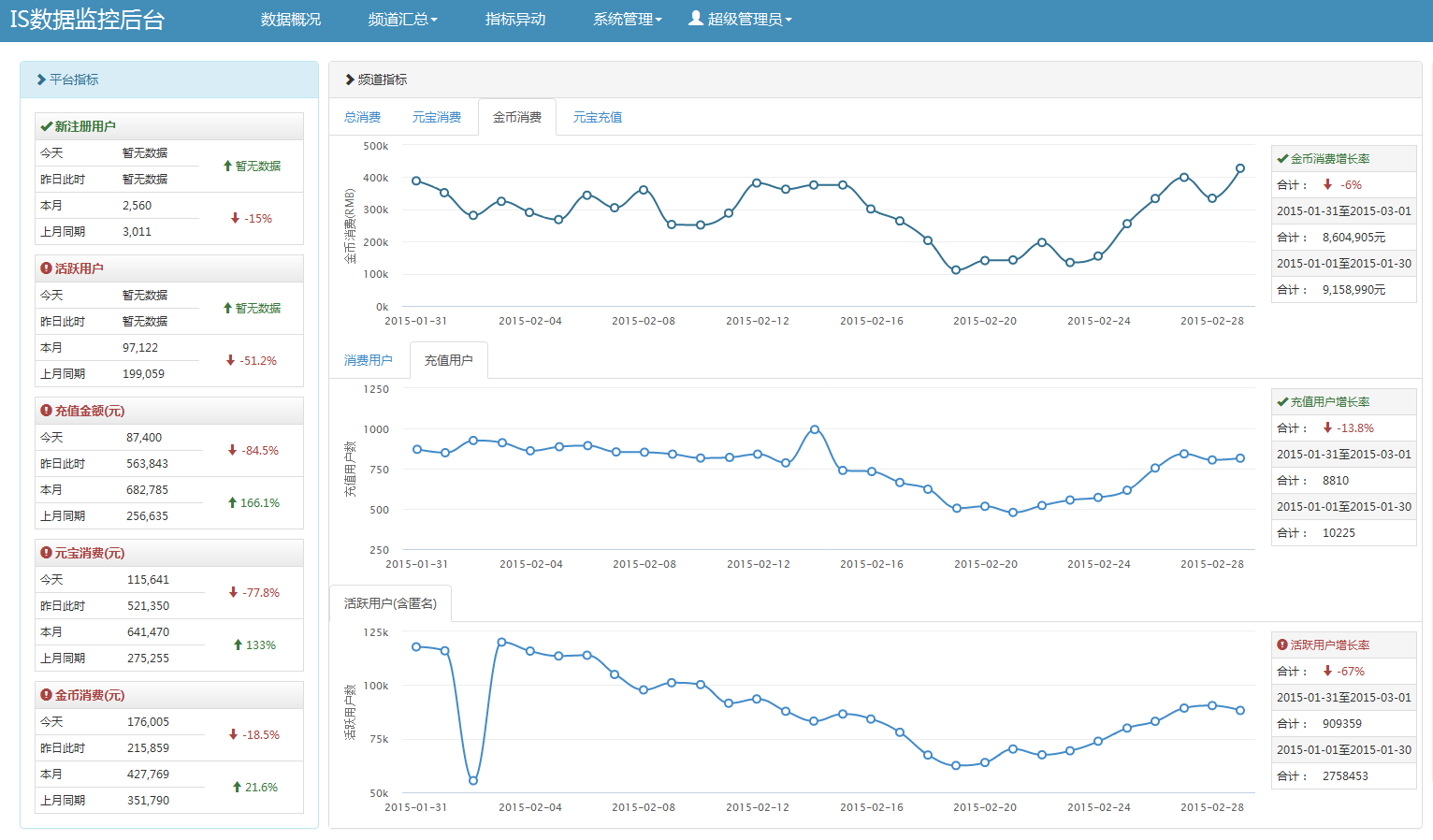Screen dimensions: 1433x840
Task: Click the up arrow beside 21.6%
Action: pos(237,787)
